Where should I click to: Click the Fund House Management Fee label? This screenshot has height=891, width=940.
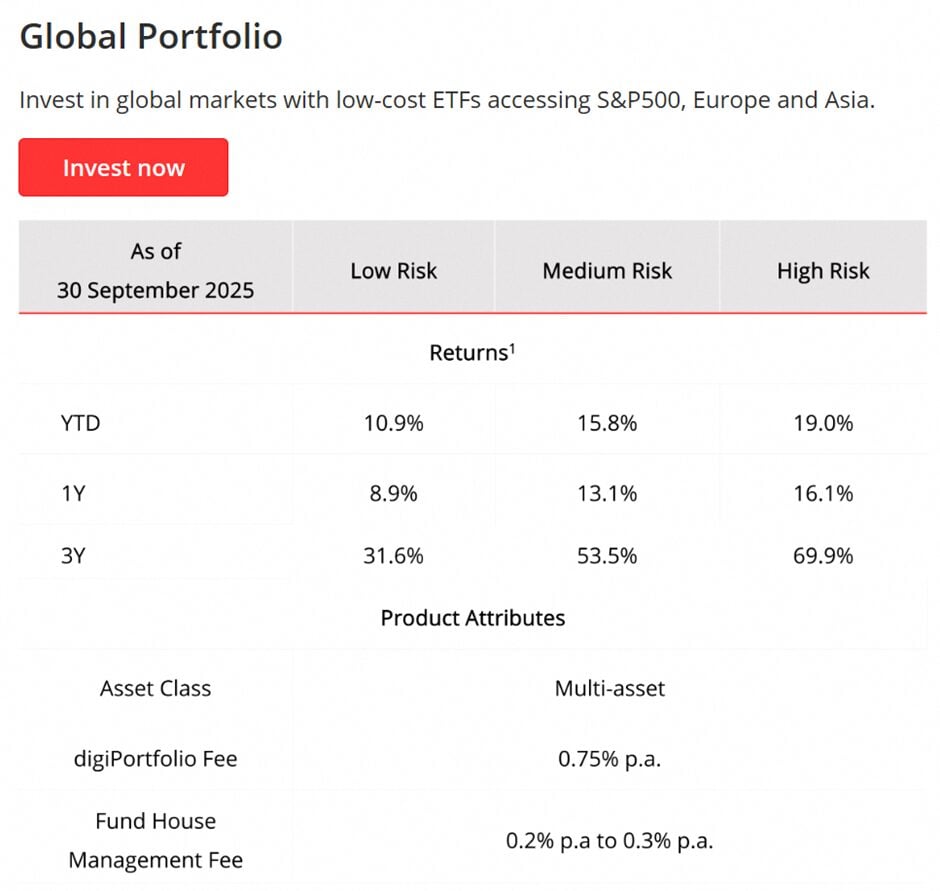tap(155, 840)
